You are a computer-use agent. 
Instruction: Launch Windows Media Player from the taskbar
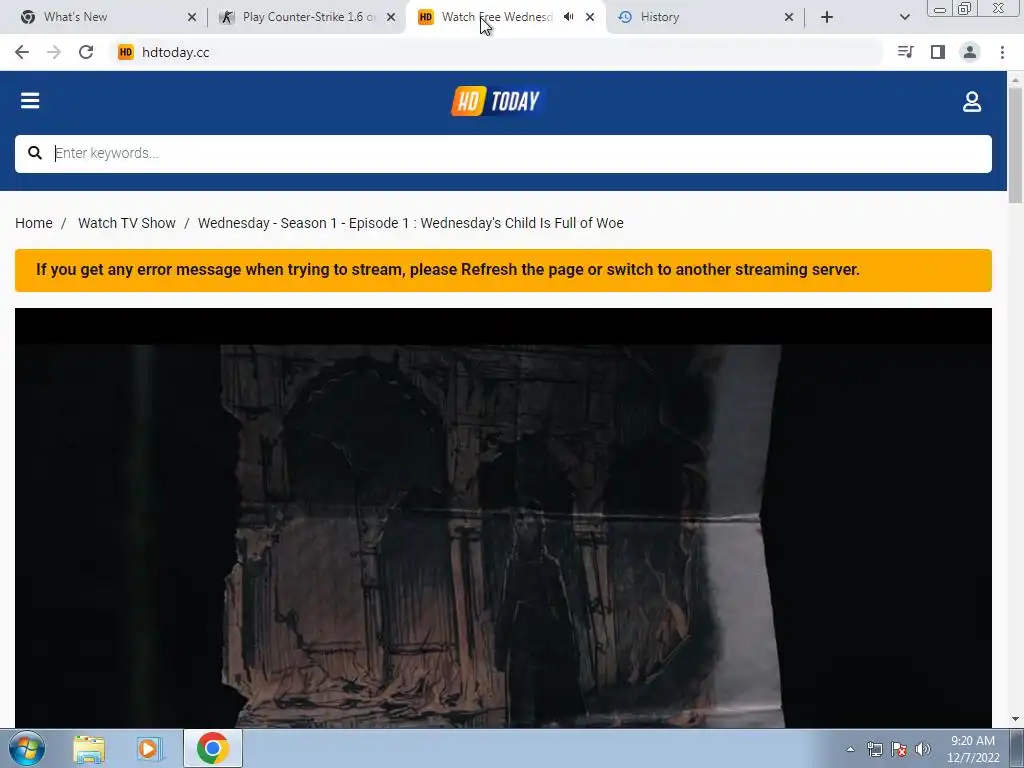150,749
